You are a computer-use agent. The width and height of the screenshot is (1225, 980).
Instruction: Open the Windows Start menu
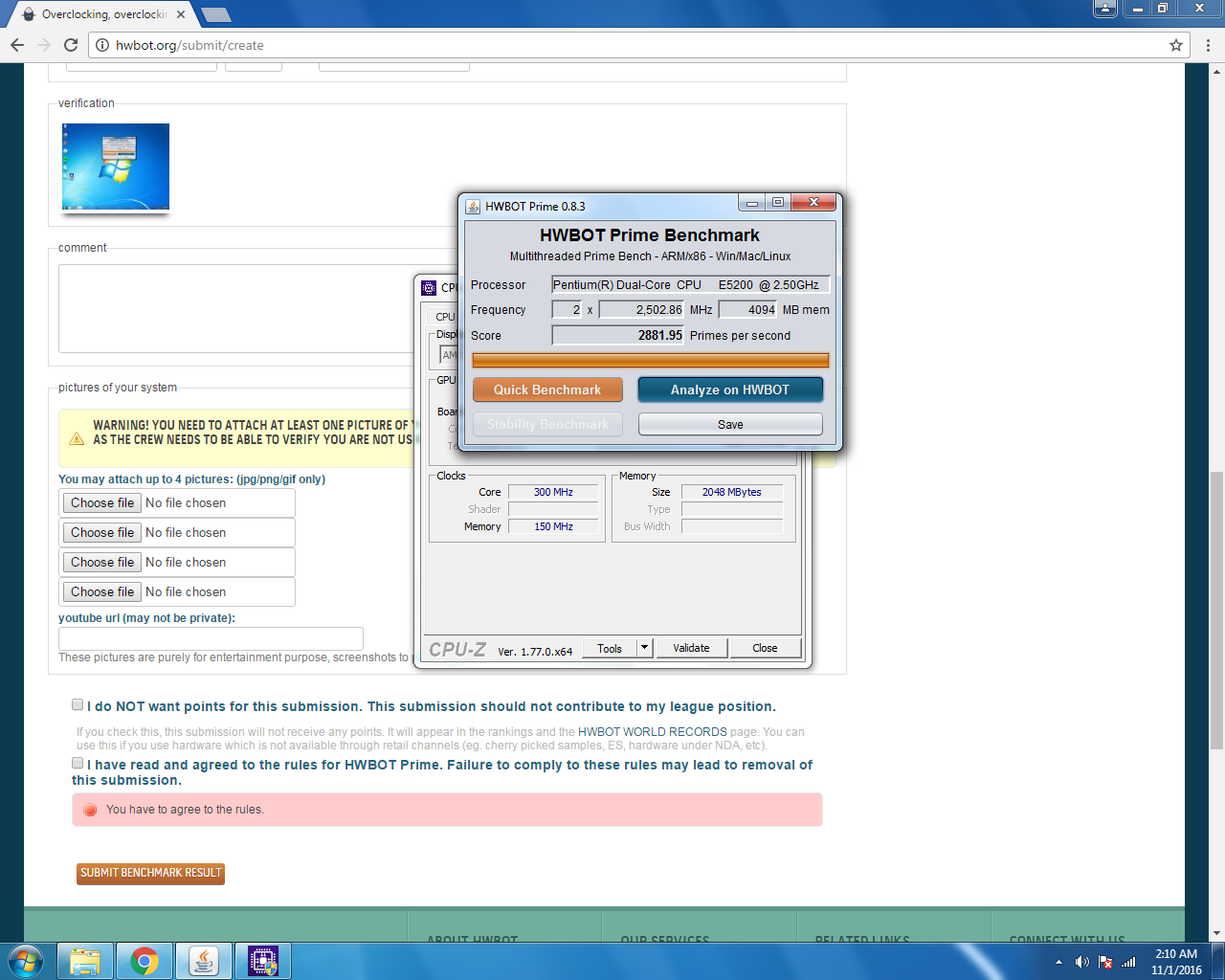pyautogui.click(x=26, y=960)
